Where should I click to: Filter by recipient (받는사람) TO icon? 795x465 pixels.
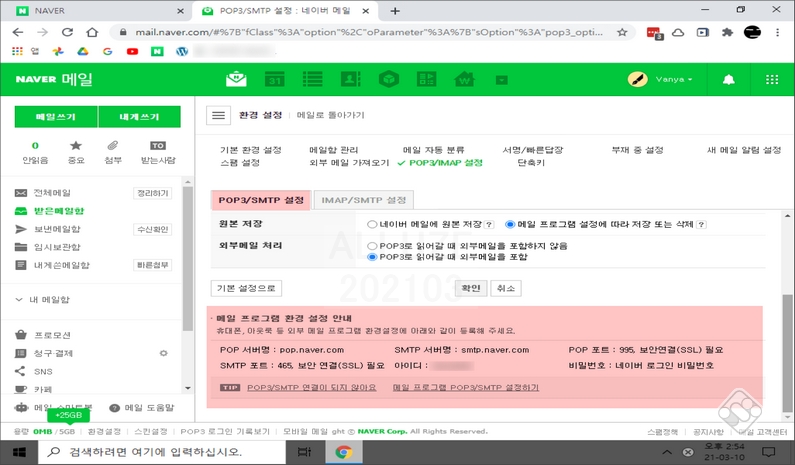(158, 152)
